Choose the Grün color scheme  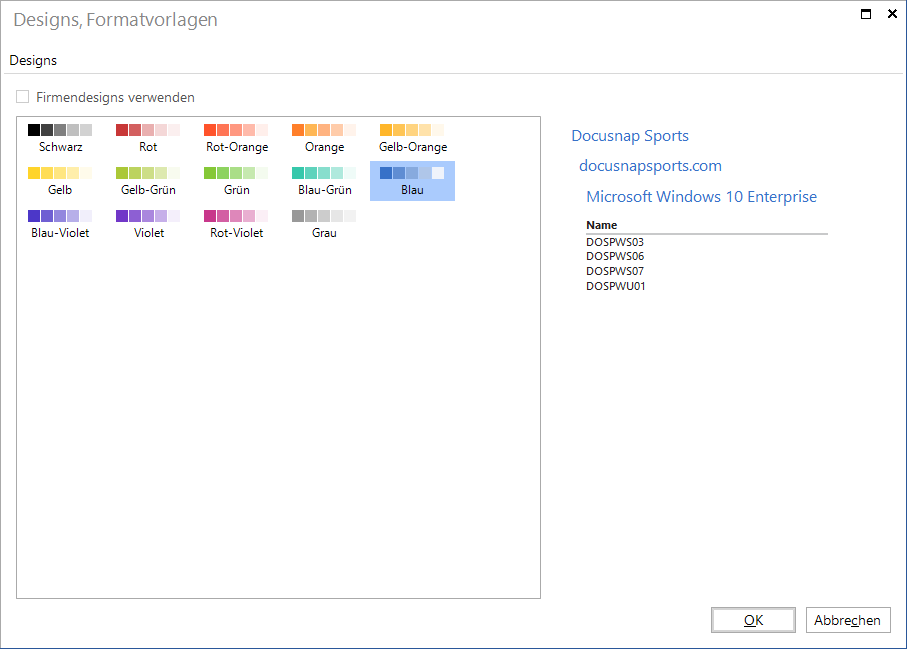tap(237, 181)
